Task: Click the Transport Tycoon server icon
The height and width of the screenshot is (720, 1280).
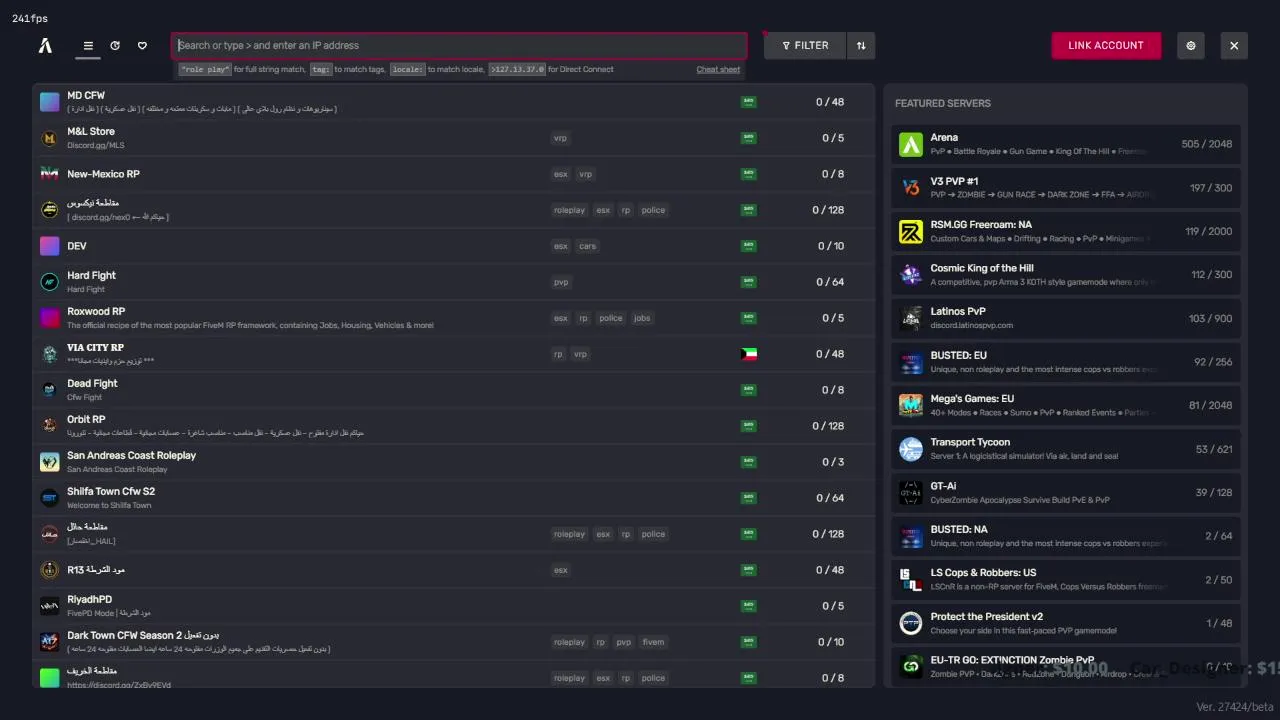Action: 910,449
